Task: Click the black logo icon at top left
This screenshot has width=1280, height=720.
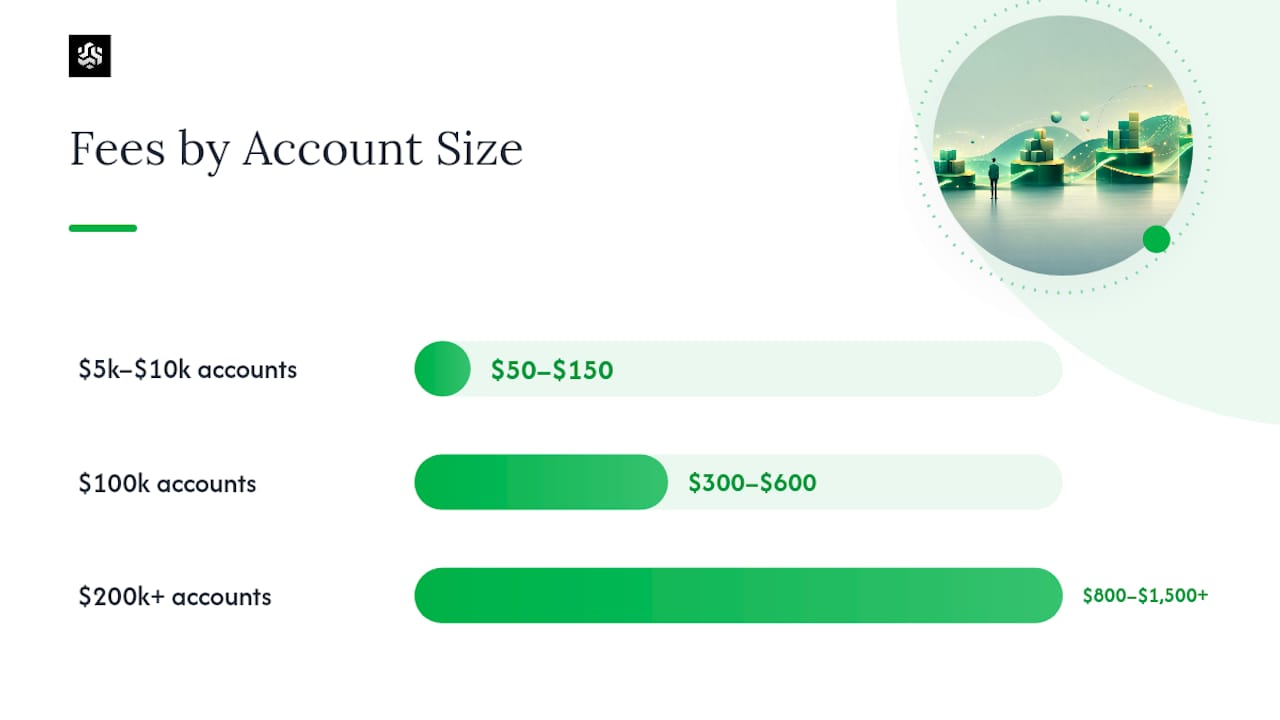Action: point(90,56)
